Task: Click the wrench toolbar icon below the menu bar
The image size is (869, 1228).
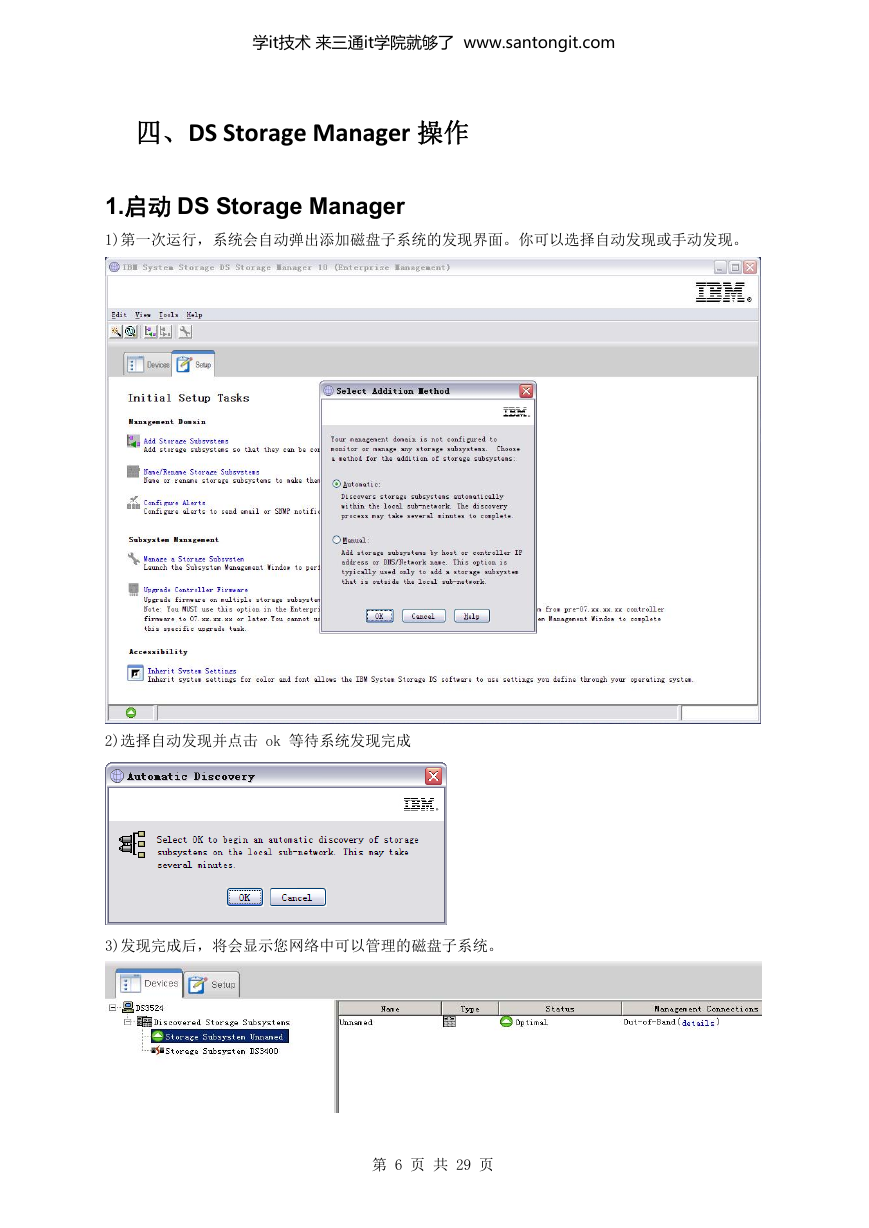Action: (x=185, y=331)
